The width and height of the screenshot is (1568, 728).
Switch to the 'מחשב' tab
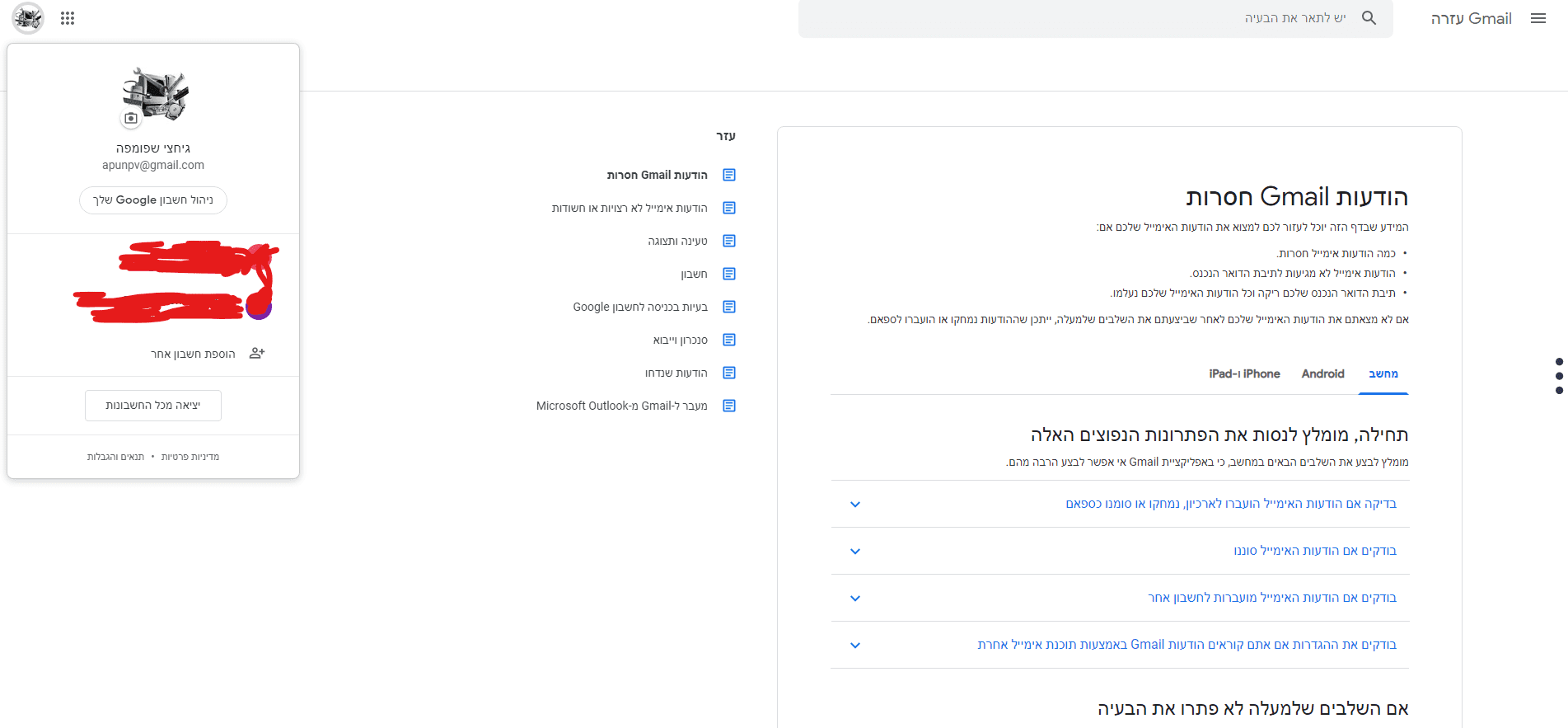click(x=1383, y=374)
